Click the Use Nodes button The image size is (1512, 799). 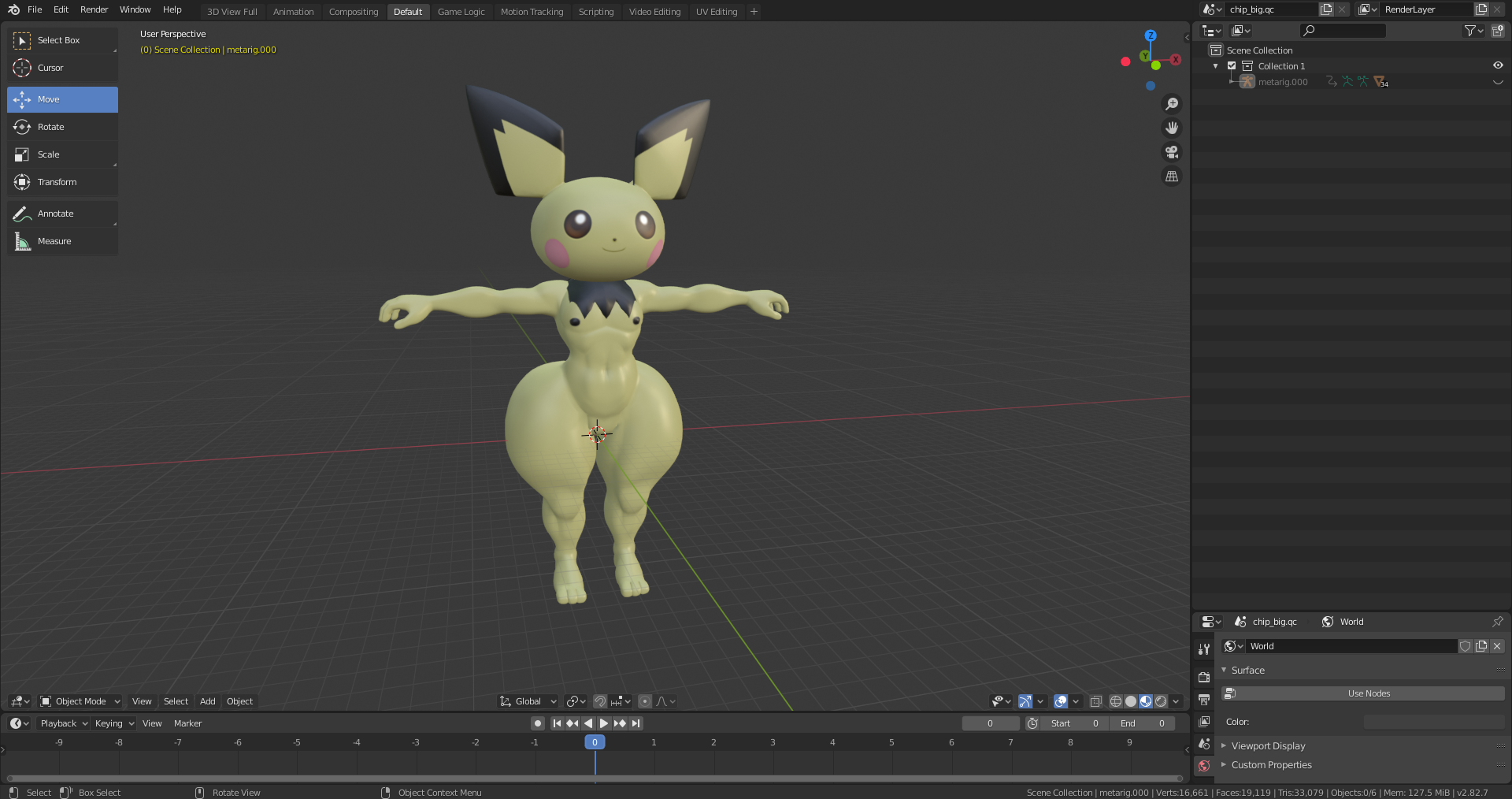pos(1362,693)
